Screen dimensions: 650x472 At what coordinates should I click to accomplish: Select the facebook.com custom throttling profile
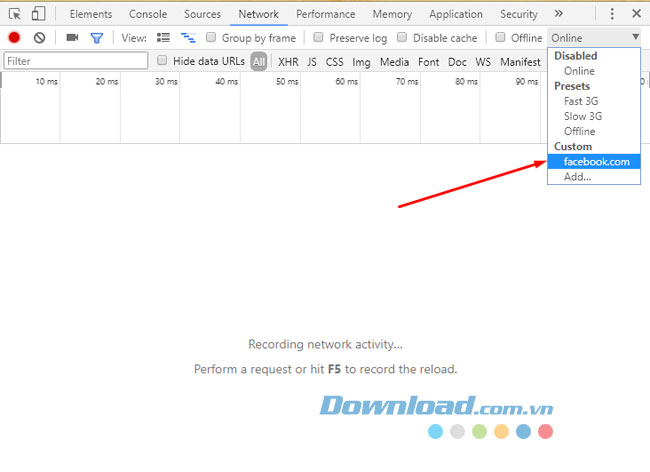[596, 162]
